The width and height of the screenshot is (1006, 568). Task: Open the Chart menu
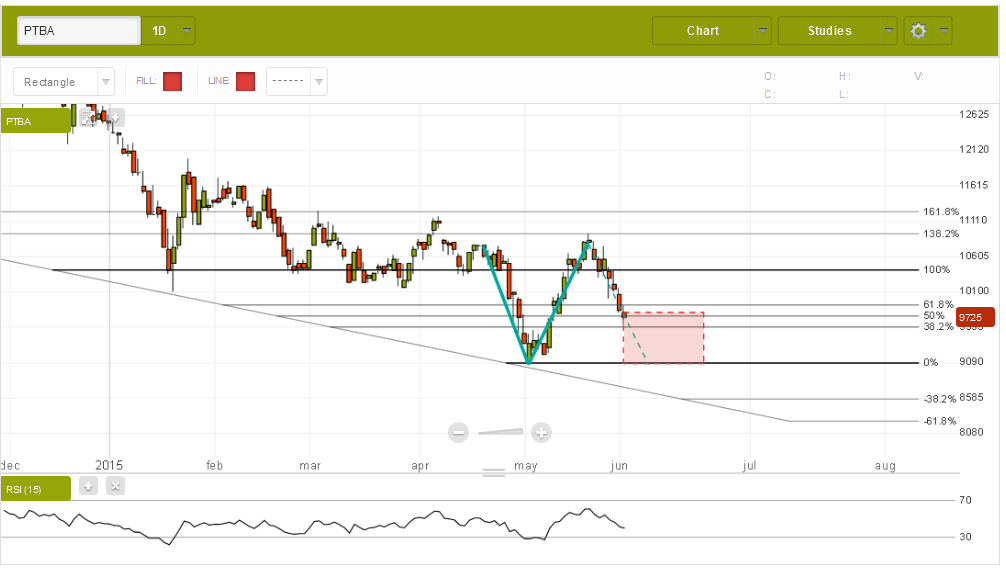click(711, 31)
